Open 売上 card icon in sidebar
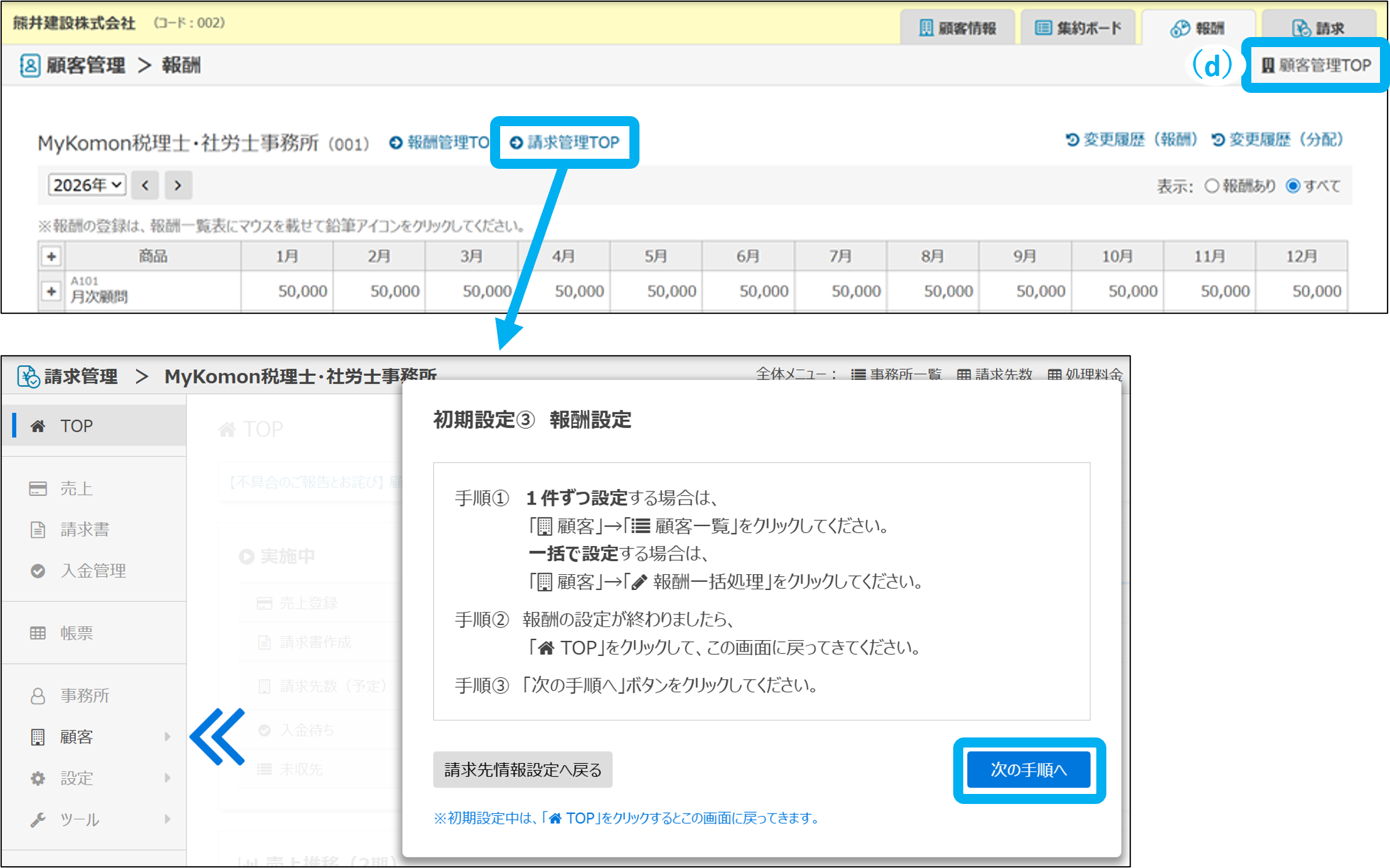This screenshot has width=1390, height=868. 38,488
